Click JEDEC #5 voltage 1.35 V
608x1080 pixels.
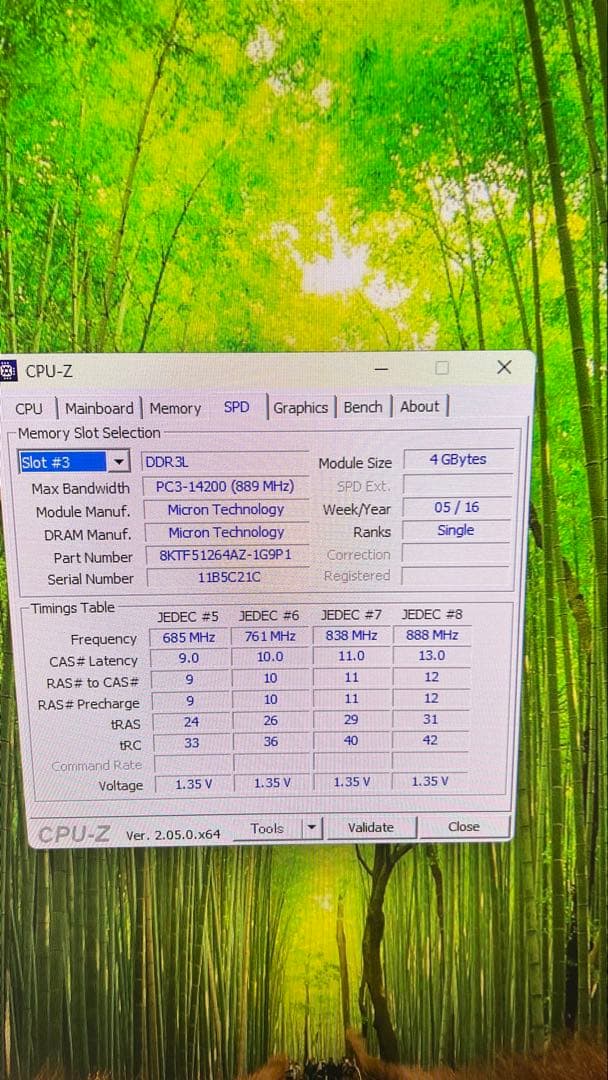coord(193,784)
